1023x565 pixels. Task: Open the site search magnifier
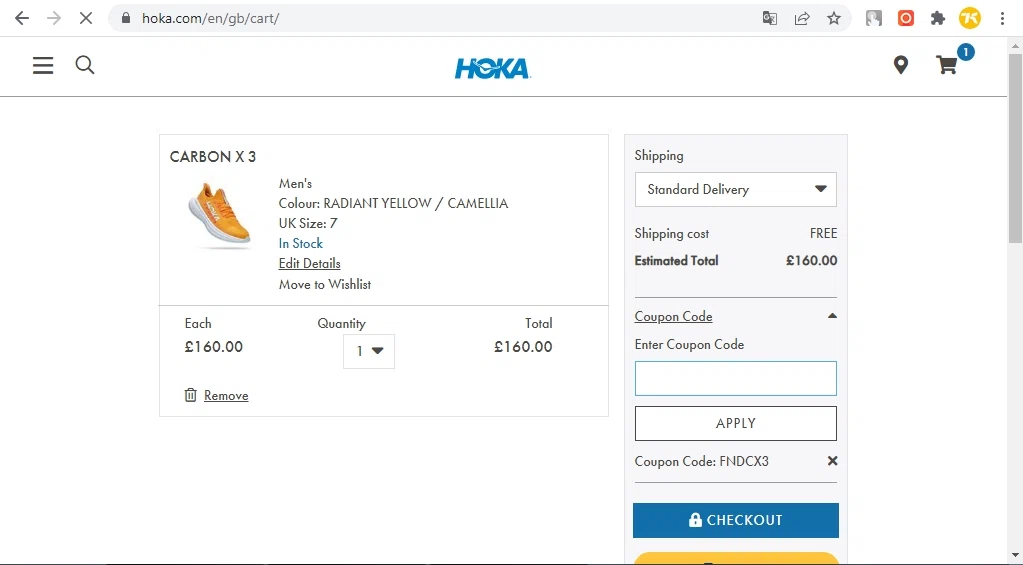pyautogui.click(x=85, y=65)
